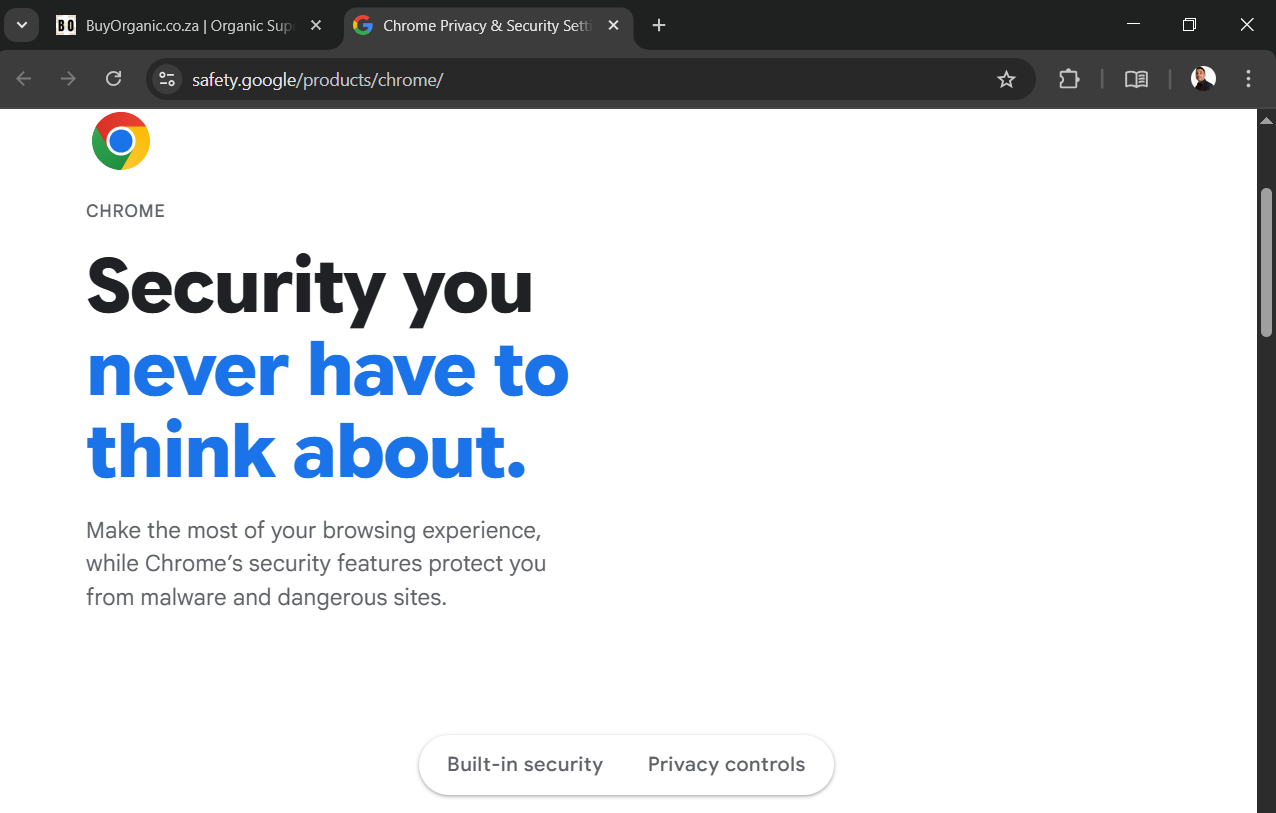Expand the BuyOrganic favicon tab dropdown area
The width and height of the screenshot is (1276, 813).
pyautogui.click(x=66, y=25)
